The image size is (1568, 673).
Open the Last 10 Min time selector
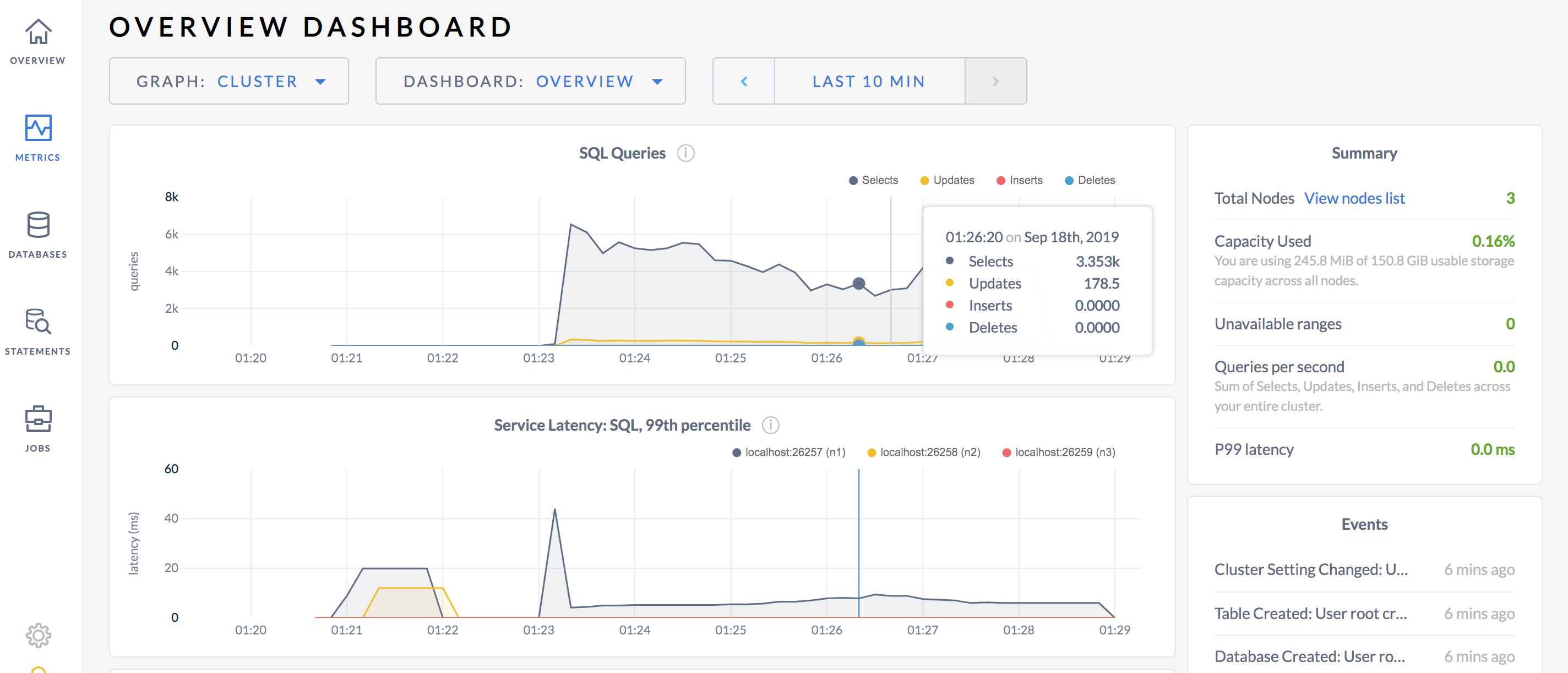pyautogui.click(x=868, y=81)
